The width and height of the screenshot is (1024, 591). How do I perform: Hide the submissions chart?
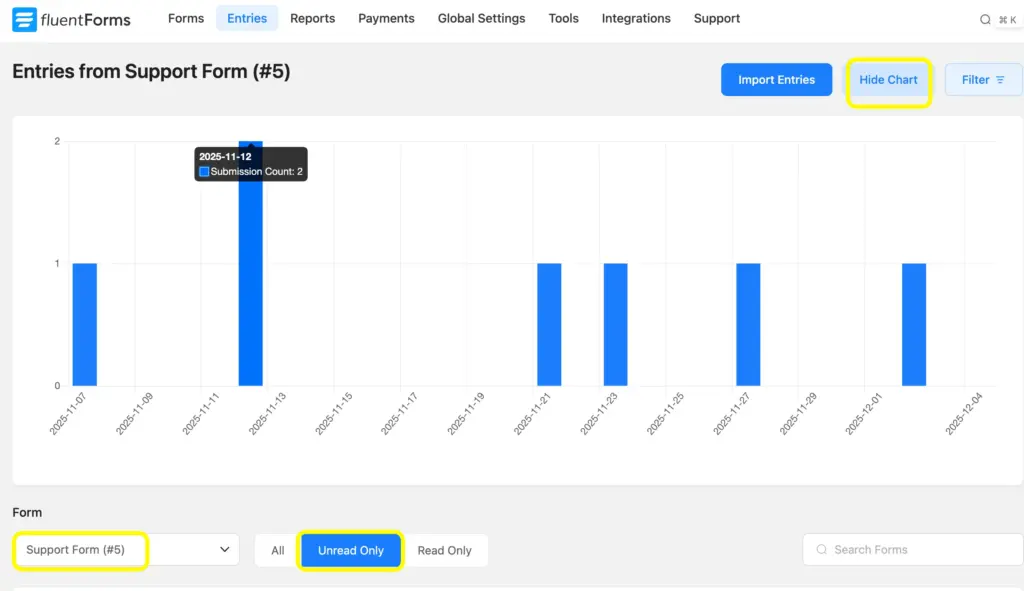(x=887, y=79)
